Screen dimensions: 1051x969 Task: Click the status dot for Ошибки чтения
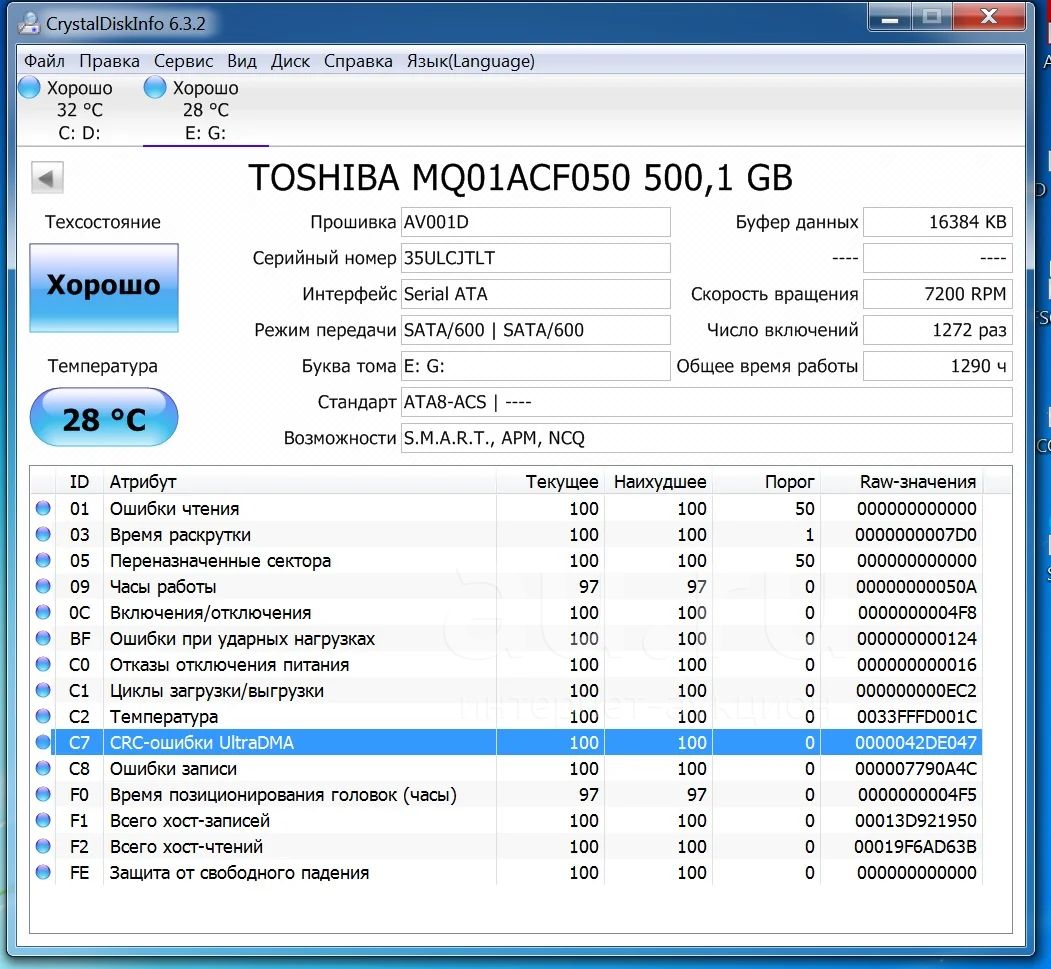[44, 508]
